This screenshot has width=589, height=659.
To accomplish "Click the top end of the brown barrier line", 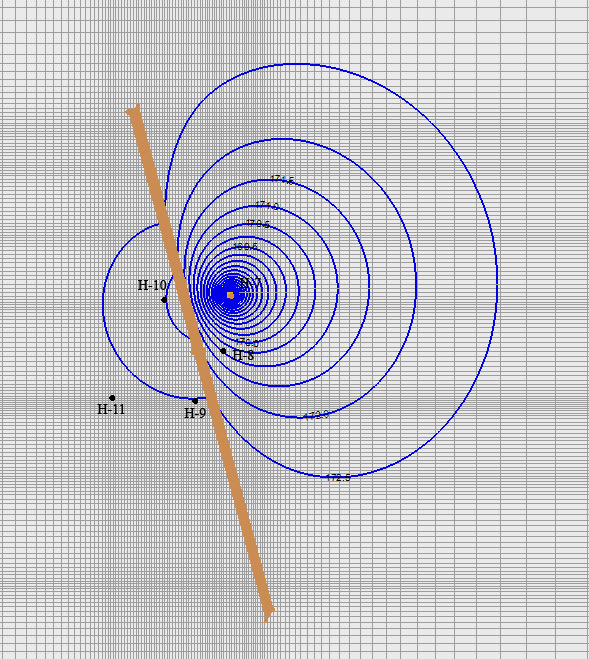I will click(133, 110).
